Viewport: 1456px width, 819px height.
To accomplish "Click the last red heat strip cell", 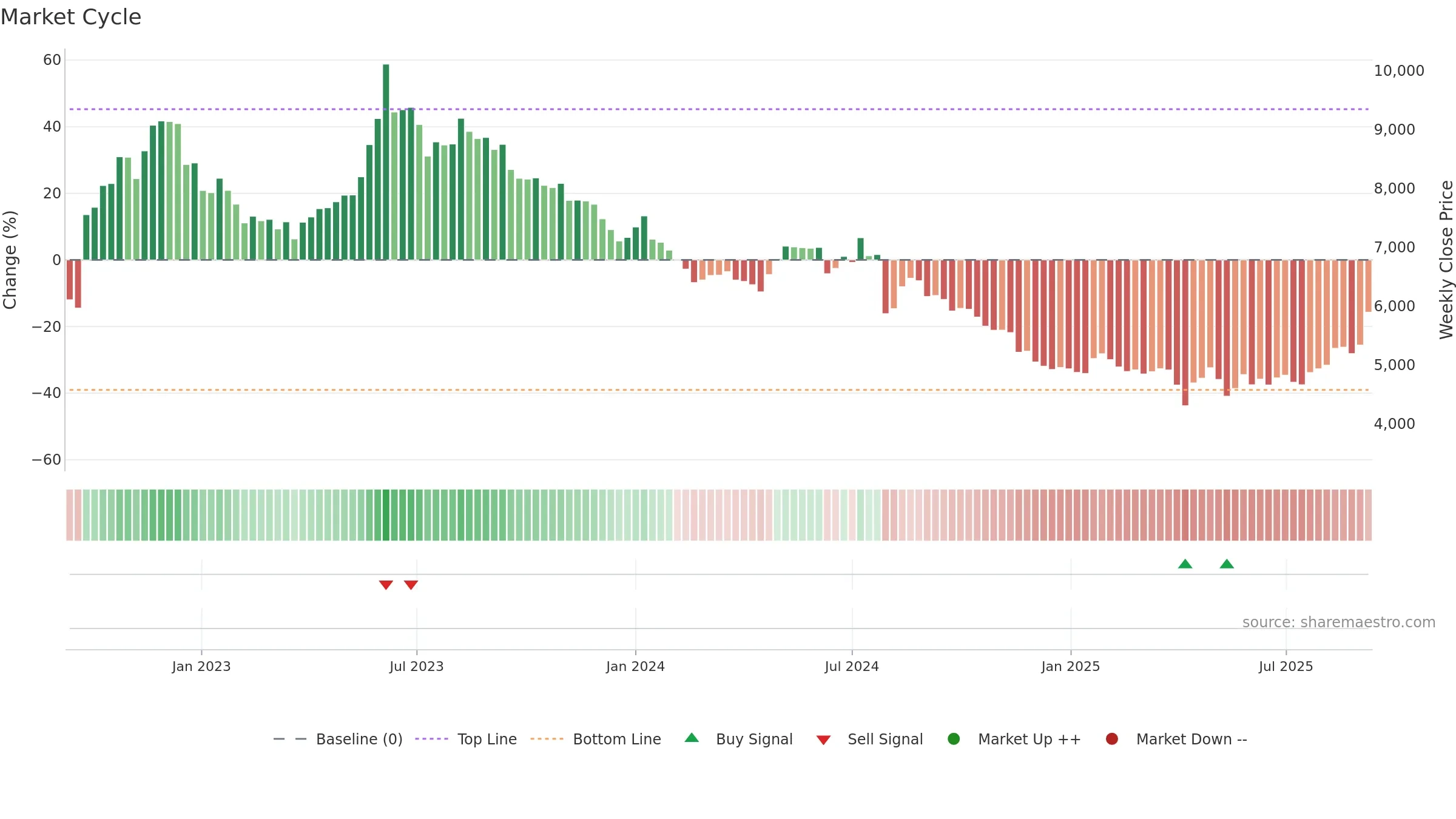I will (1368, 515).
